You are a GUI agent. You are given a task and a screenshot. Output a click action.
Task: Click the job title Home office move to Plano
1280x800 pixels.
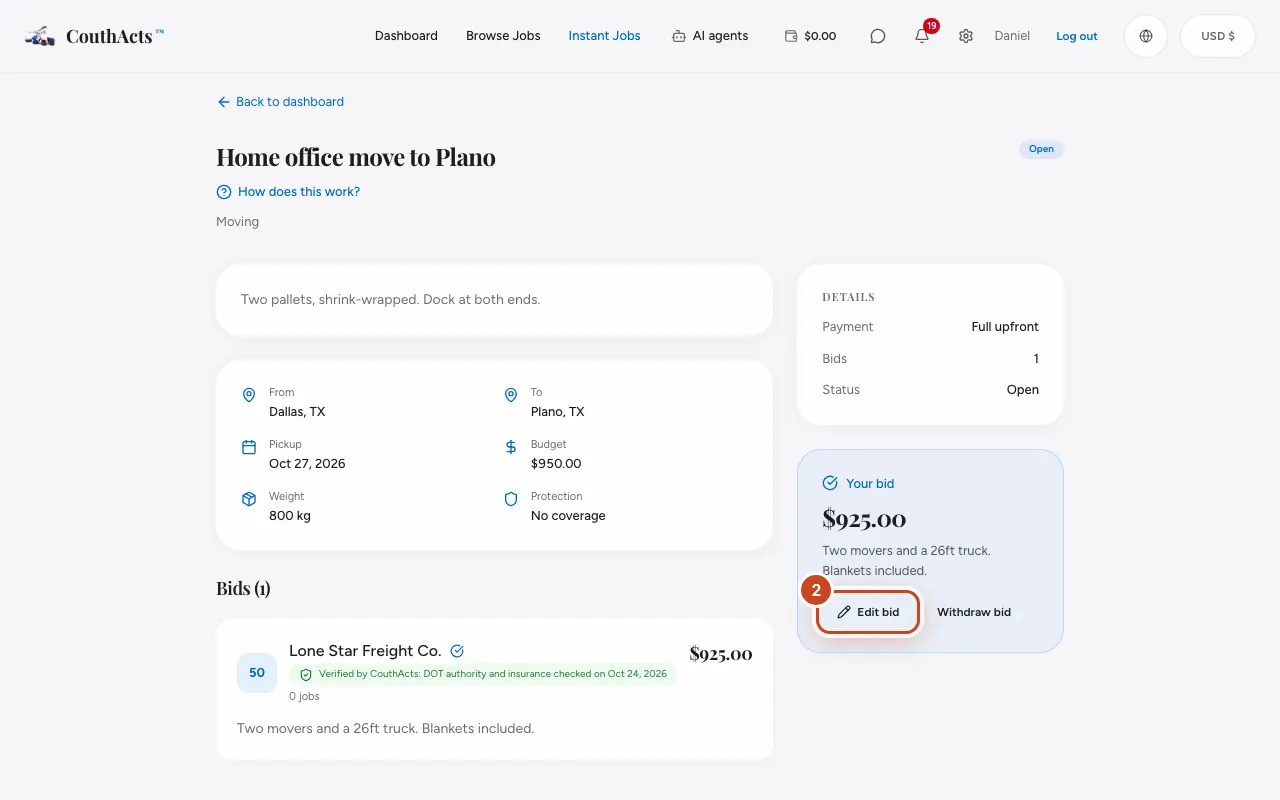tap(356, 157)
